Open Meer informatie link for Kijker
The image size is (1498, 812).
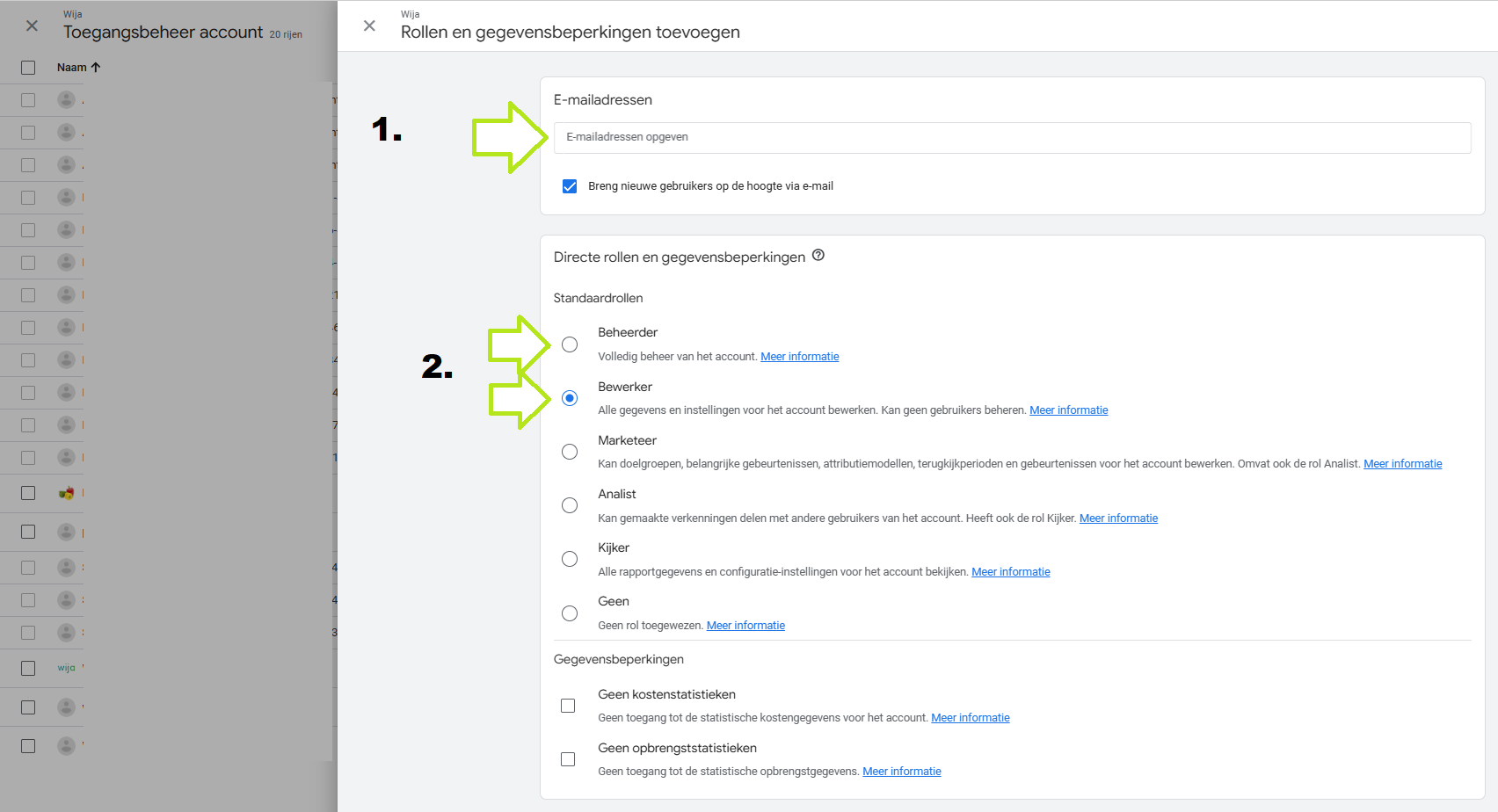[x=1011, y=572]
